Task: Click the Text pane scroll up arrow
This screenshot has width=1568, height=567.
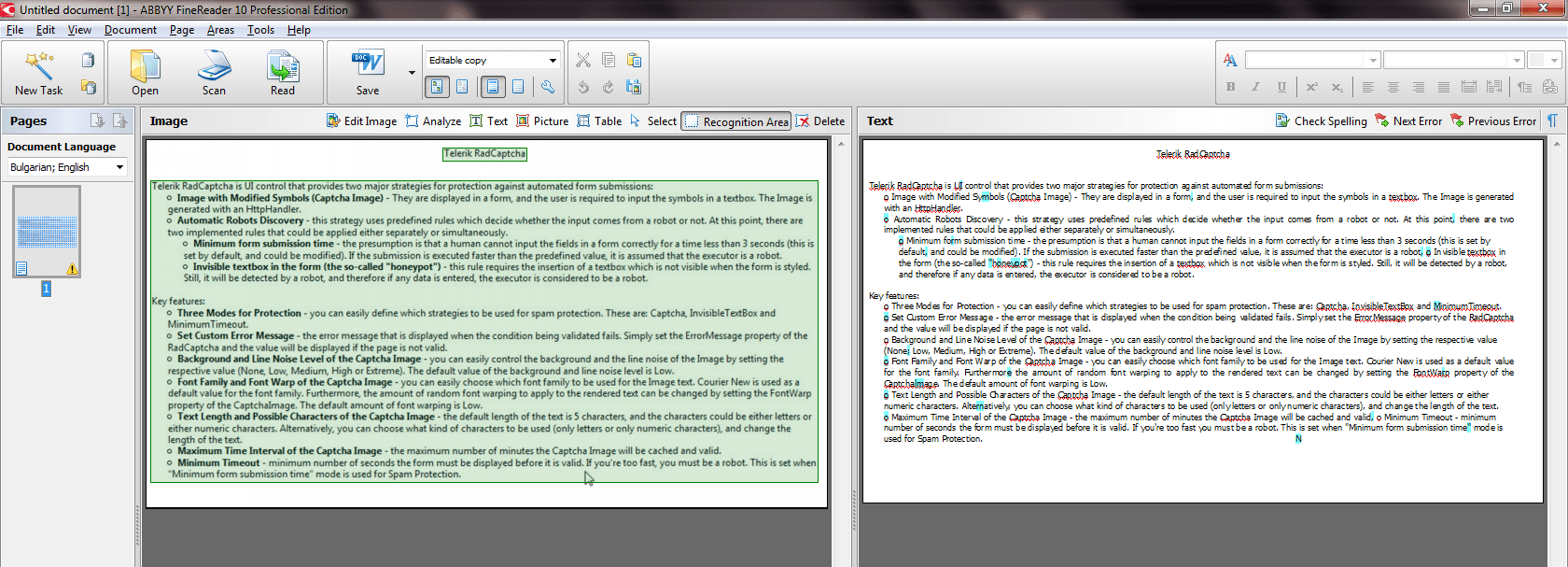Action: tap(1555, 144)
